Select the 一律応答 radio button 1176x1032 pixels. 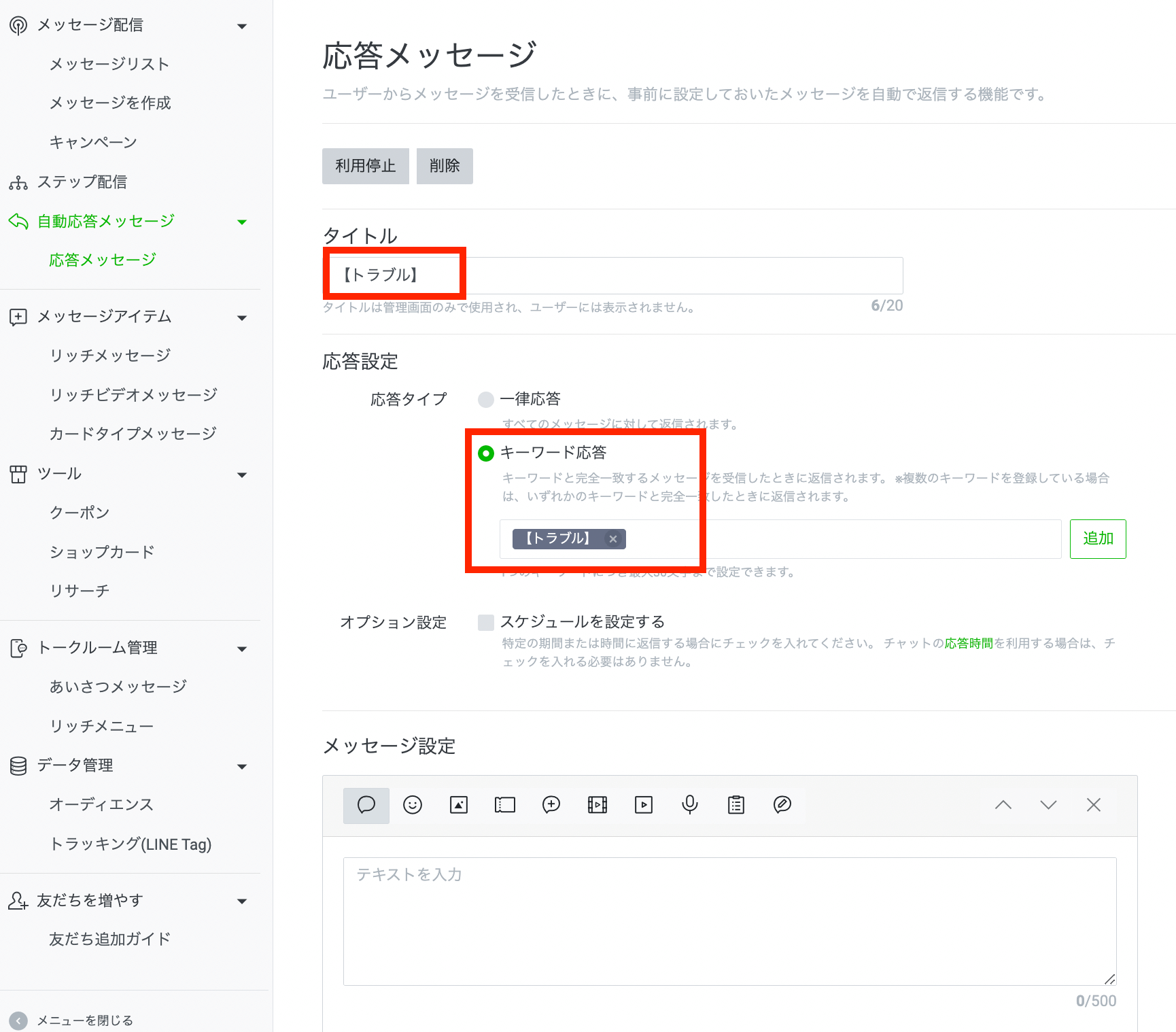486,399
